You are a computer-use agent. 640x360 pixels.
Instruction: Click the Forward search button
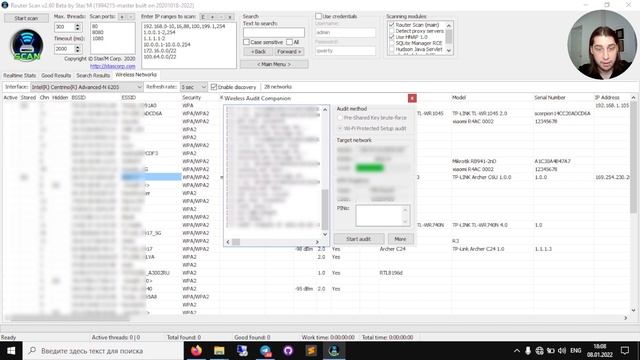pyautogui.click(x=289, y=52)
